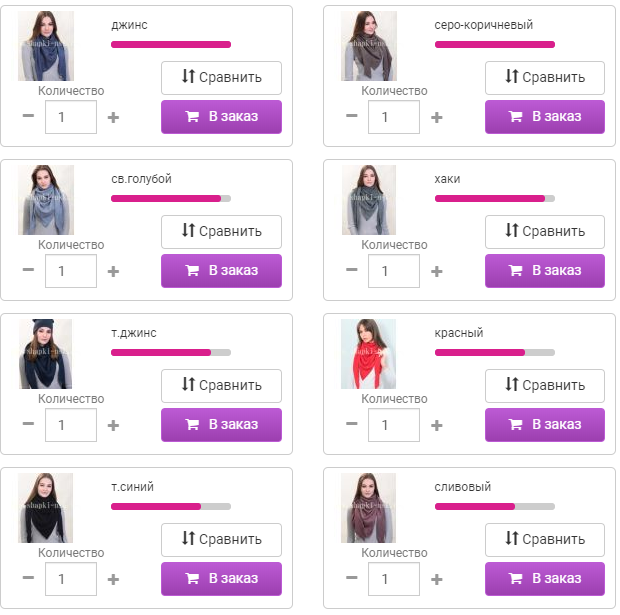The width and height of the screenshot is (620, 615).
Task: Increase quantity for т.синий scarf
Action: pyautogui.click(x=113, y=579)
